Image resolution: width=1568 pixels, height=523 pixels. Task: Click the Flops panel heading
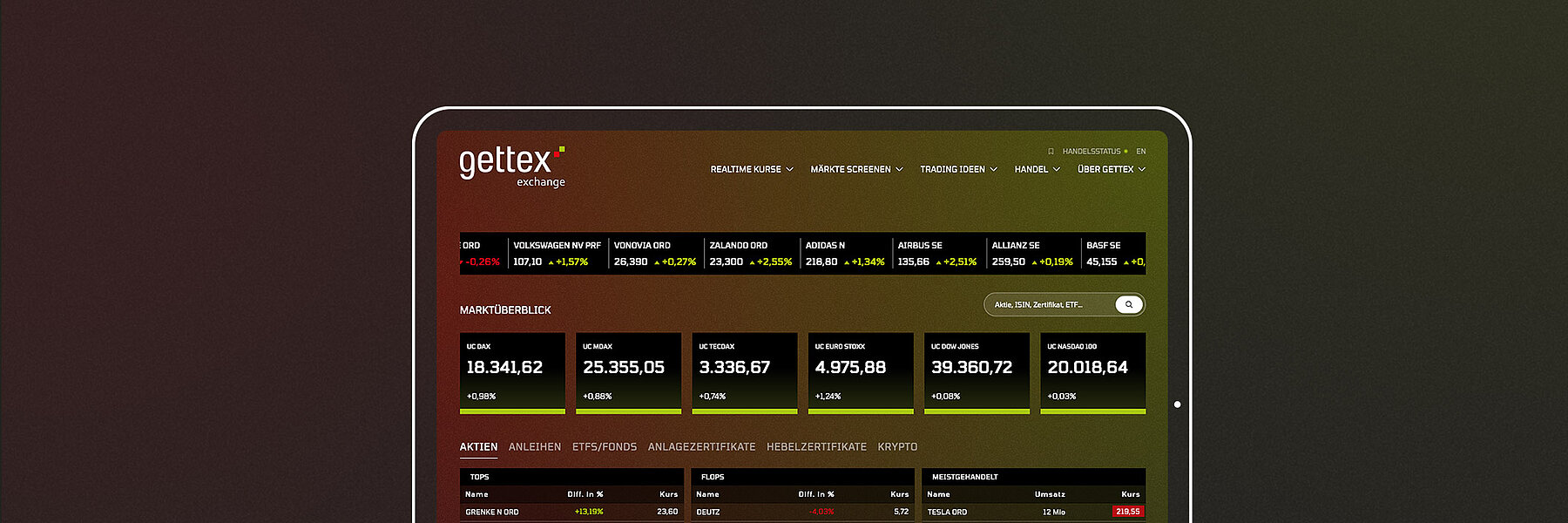(713, 477)
